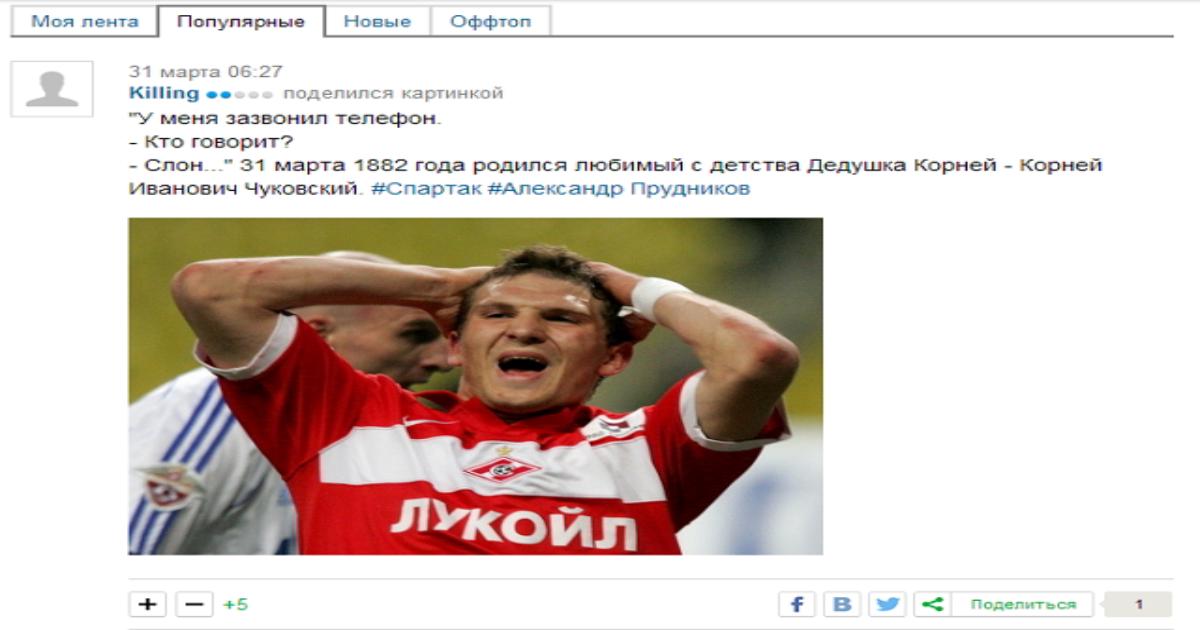This screenshot has height=630, width=1200.
Task: Open the Новые tab
Action: [377, 21]
